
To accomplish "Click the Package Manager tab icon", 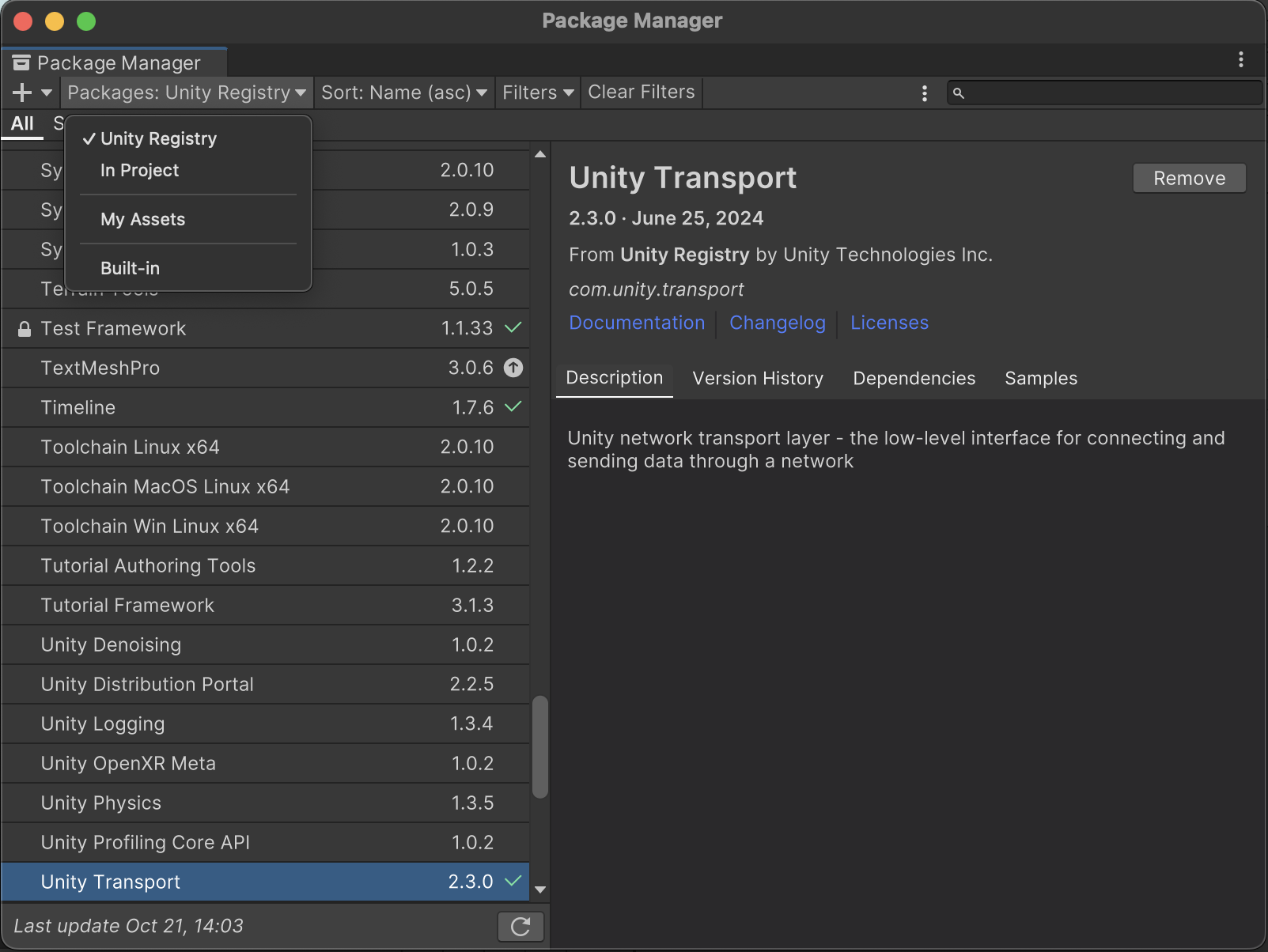I will tap(21, 61).
